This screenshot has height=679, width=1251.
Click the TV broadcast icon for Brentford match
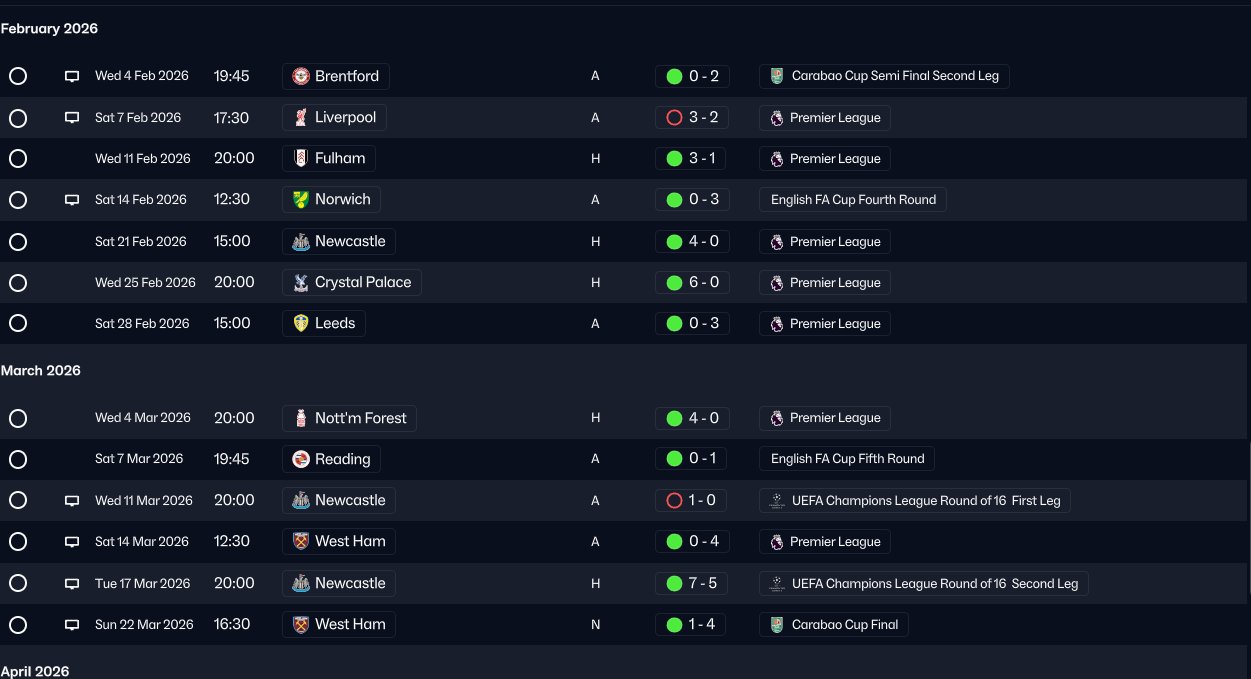click(72, 76)
